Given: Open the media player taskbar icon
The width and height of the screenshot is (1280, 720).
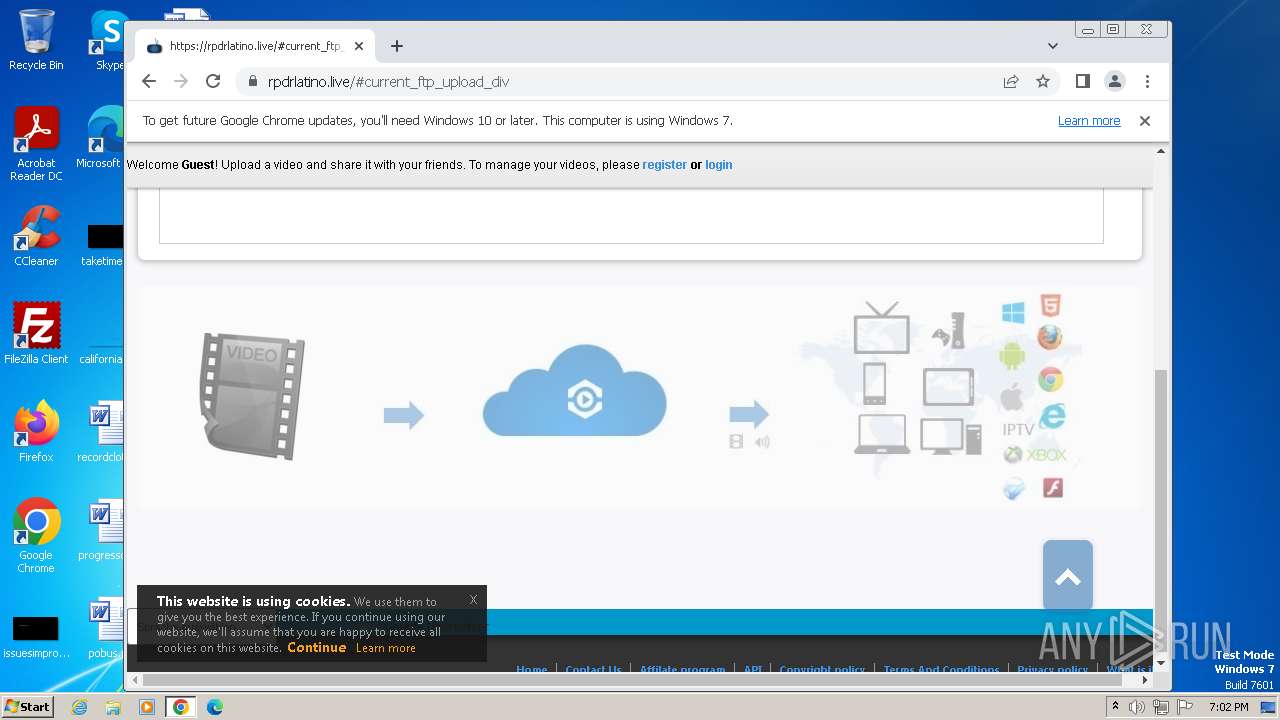Looking at the screenshot, I should [x=147, y=707].
